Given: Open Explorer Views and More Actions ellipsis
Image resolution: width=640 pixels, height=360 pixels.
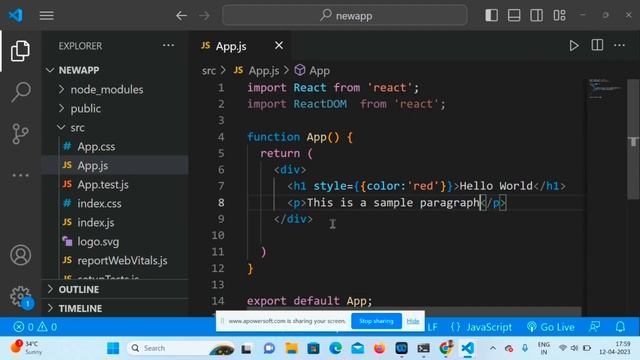Looking at the screenshot, I should (x=168, y=45).
